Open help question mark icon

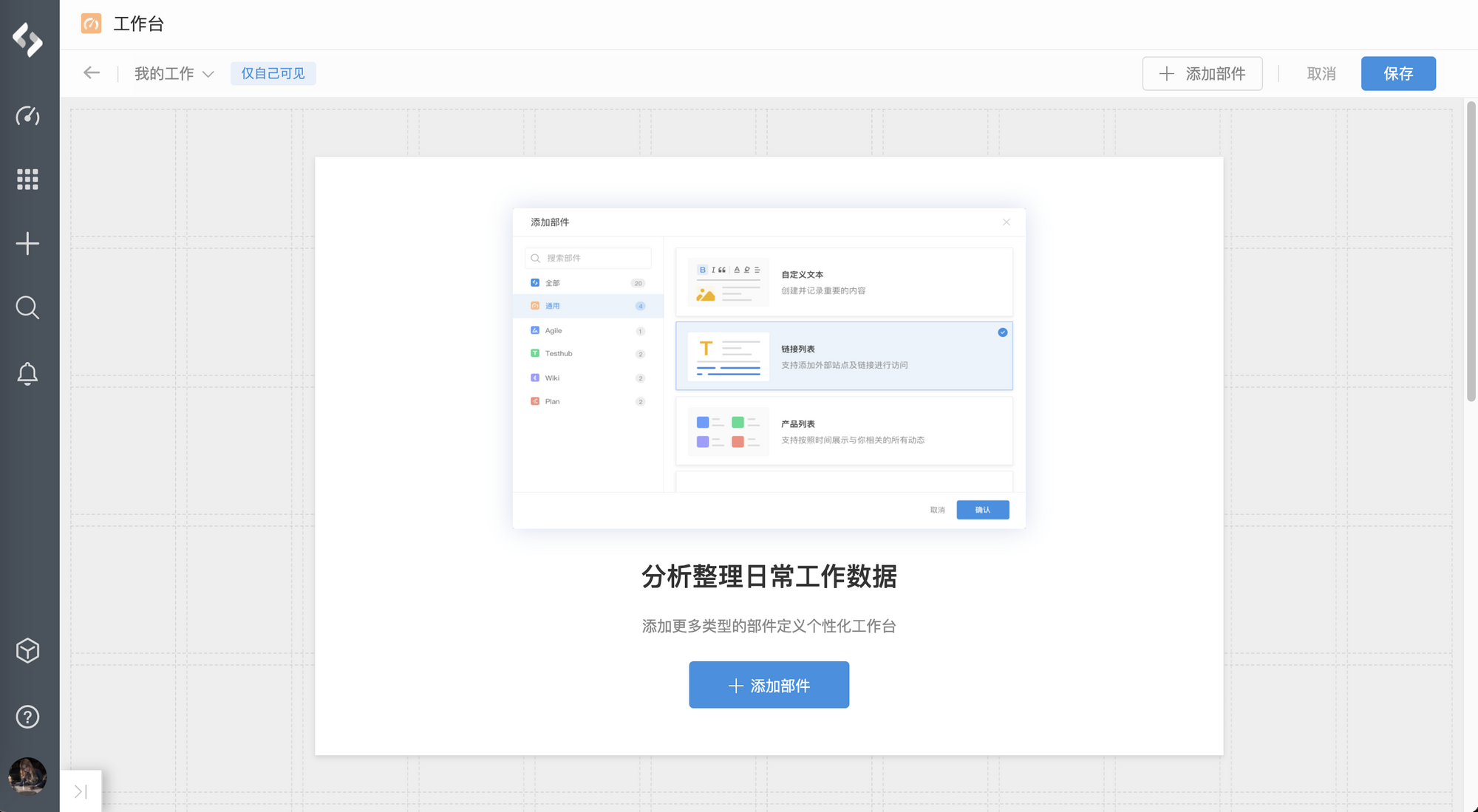click(28, 717)
